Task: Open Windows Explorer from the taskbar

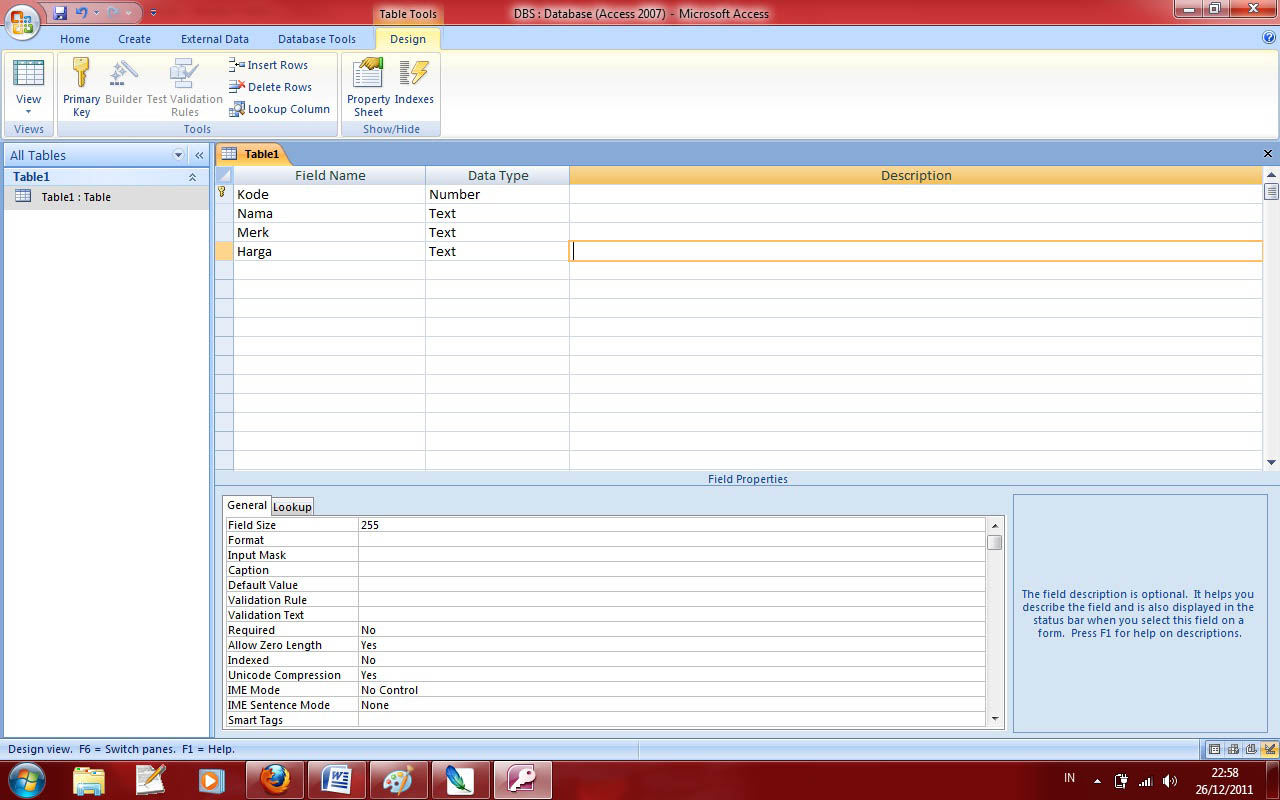Action: coord(89,779)
